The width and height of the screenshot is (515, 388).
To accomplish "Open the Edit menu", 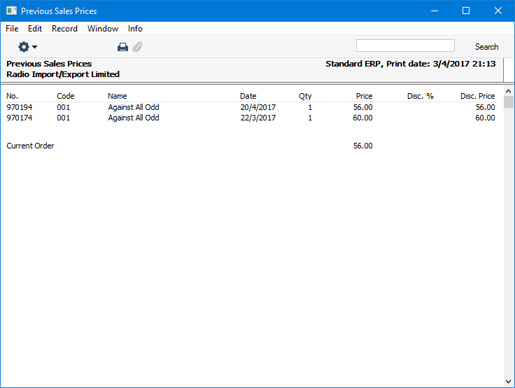I will click(35, 29).
